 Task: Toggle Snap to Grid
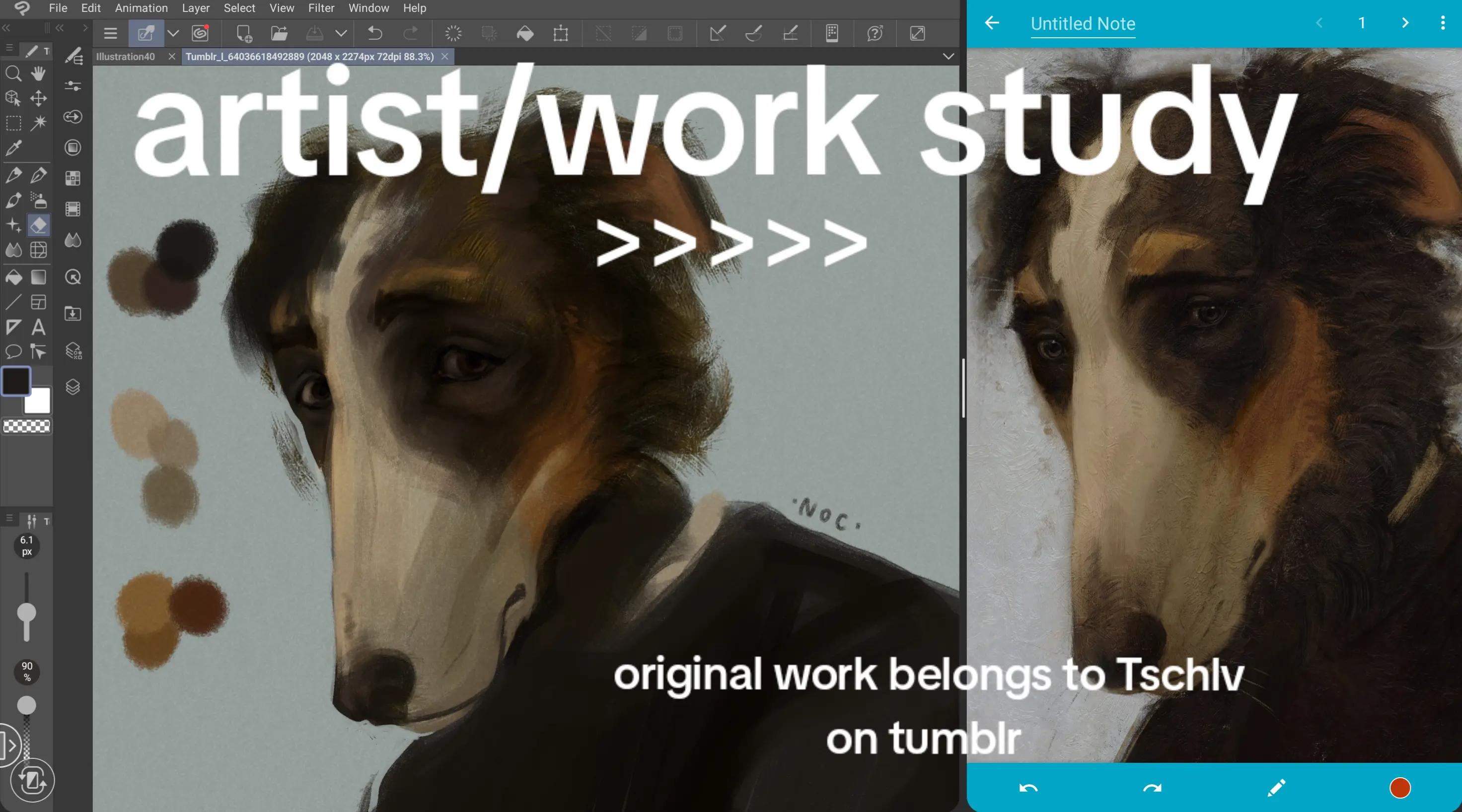point(790,33)
